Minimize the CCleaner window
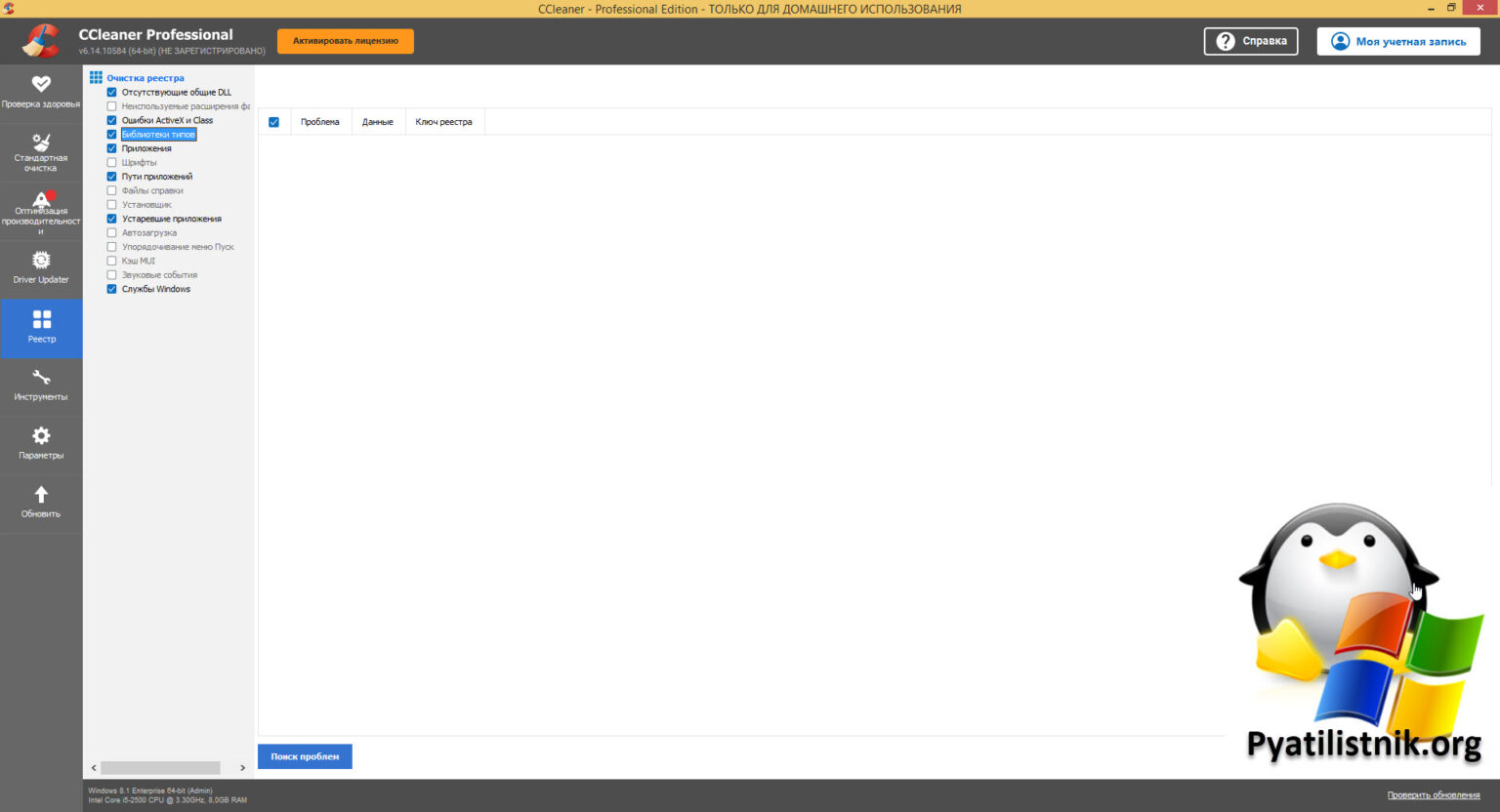 [1431, 8]
